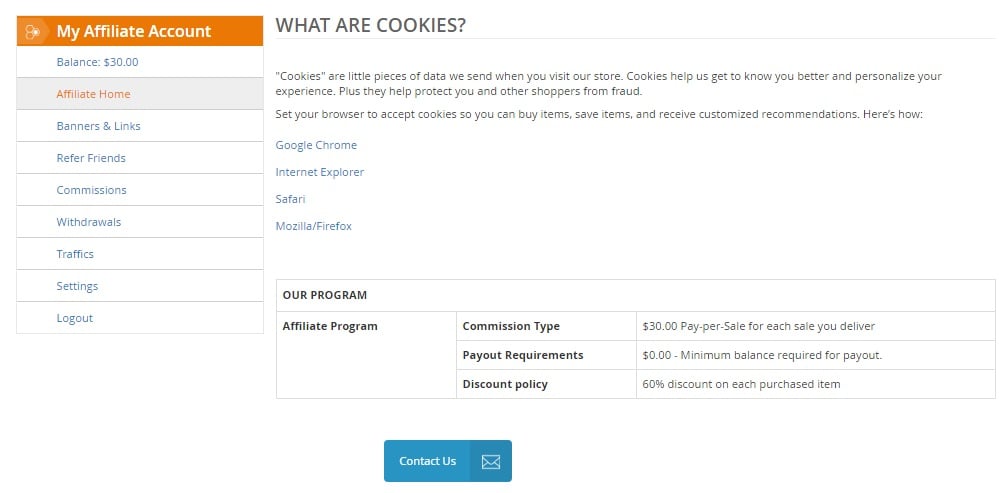Viewport: 999px width, 493px height.
Task: Open Internet Explorer cookie instructions link
Action: click(320, 172)
